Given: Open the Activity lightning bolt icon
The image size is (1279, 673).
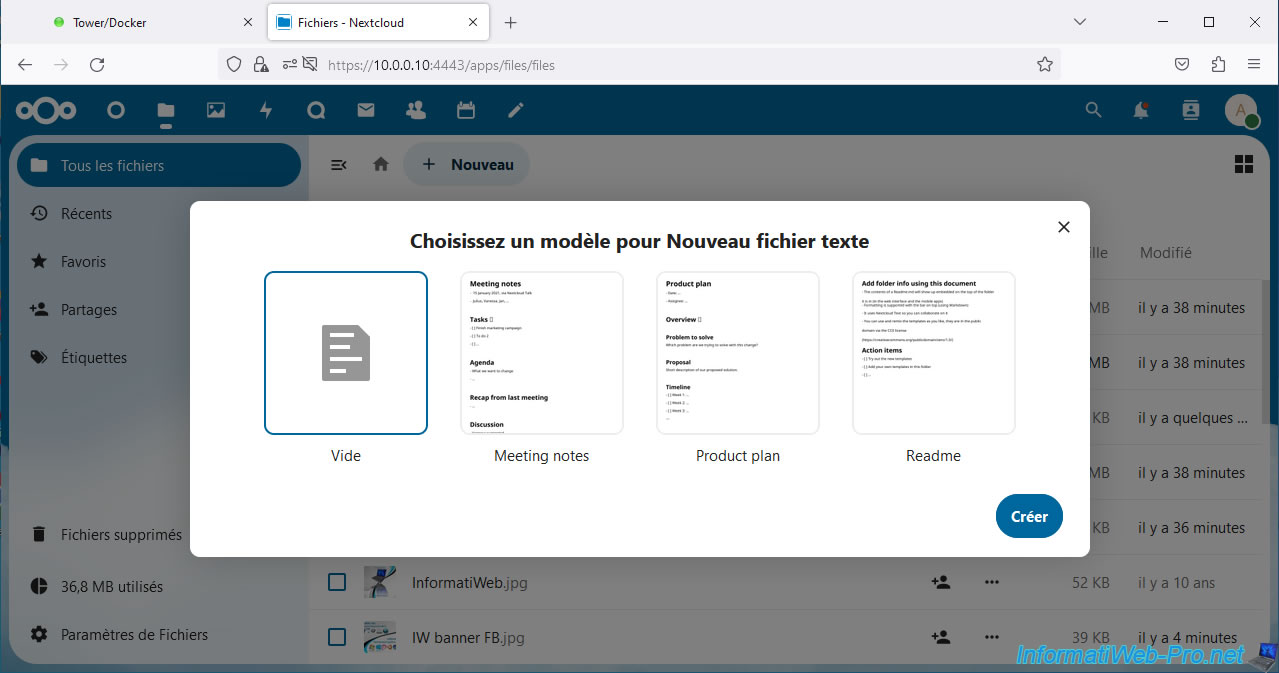Looking at the screenshot, I should tap(266, 111).
